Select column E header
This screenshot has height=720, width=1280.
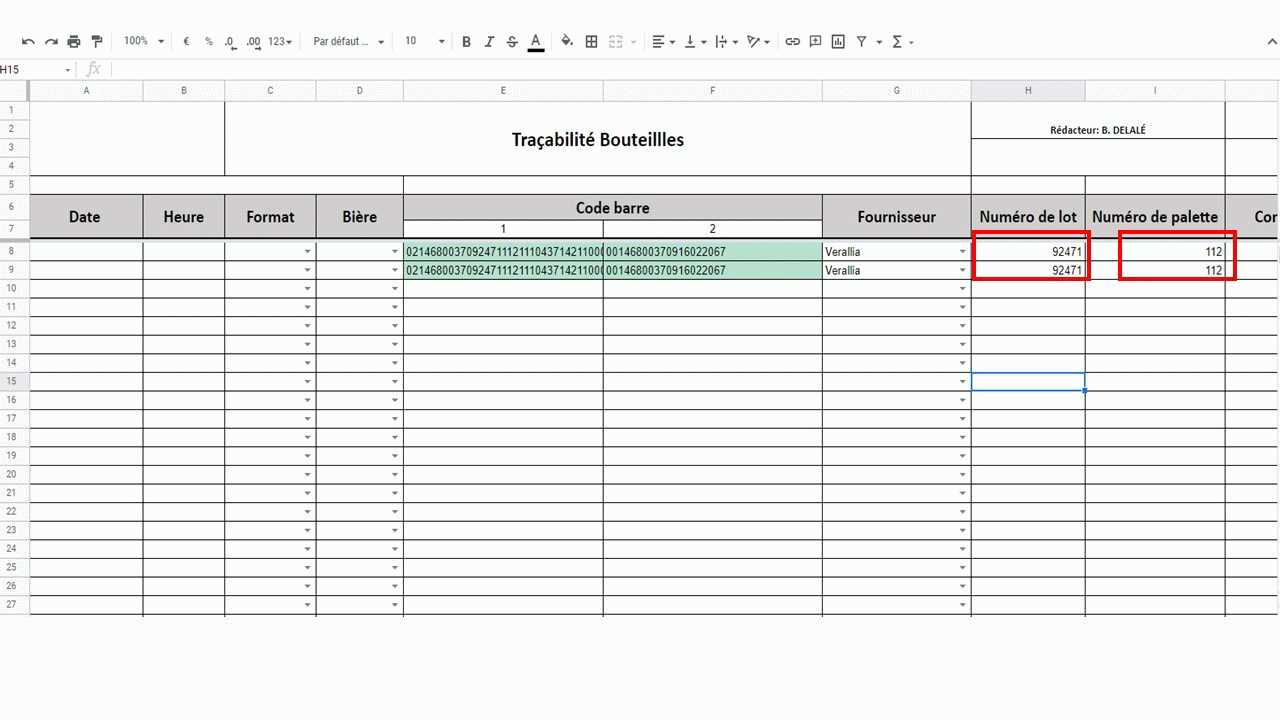click(x=503, y=91)
